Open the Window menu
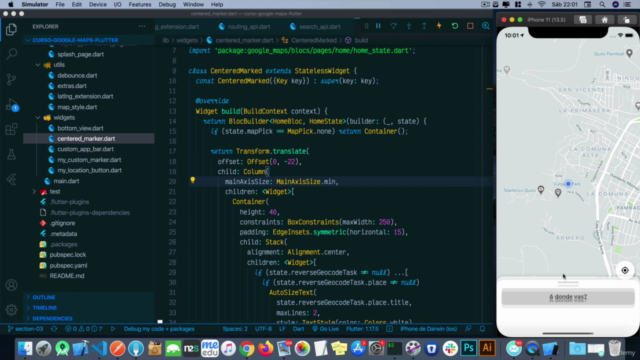The image size is (640, 360). point(193,4)
